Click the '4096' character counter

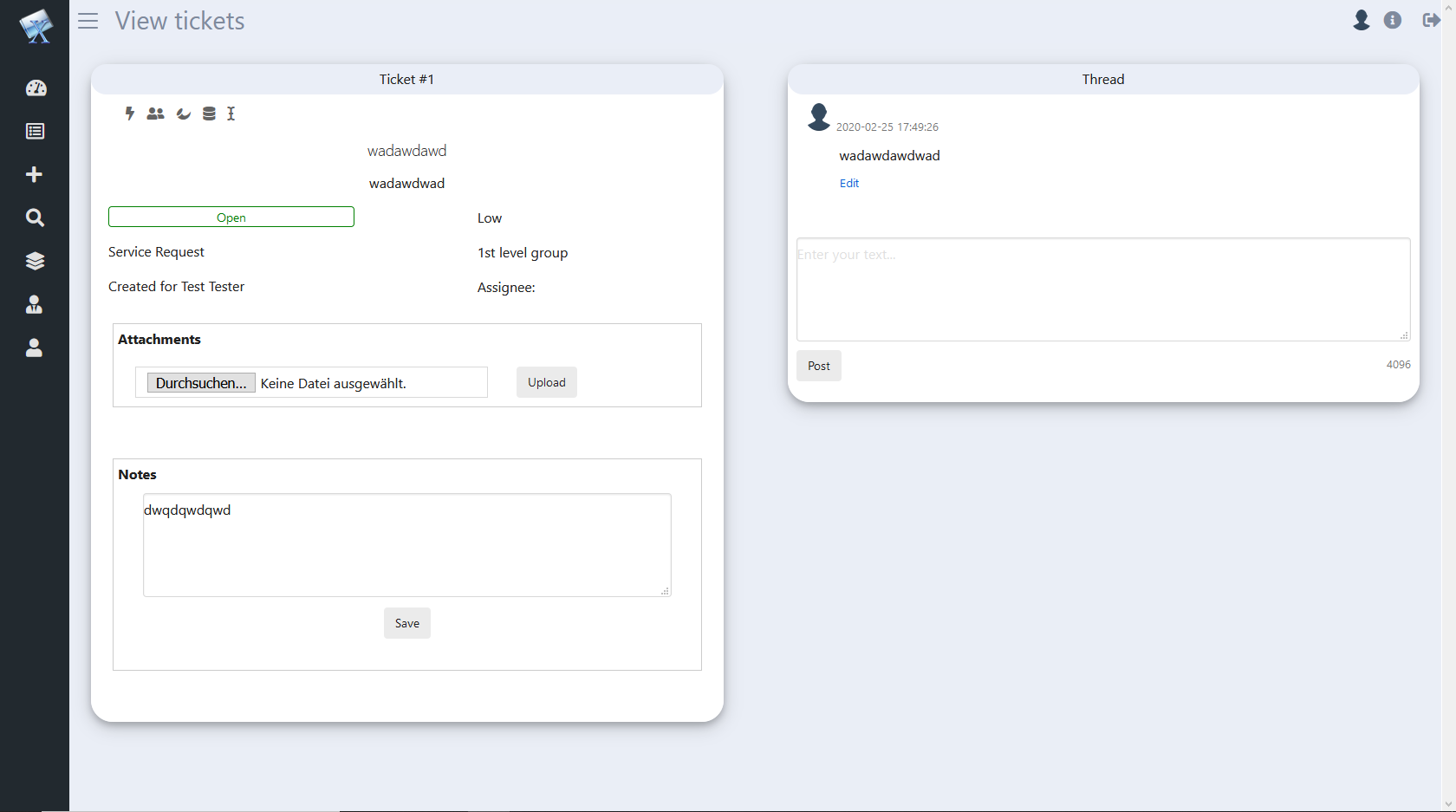[x=1399, y=365]
